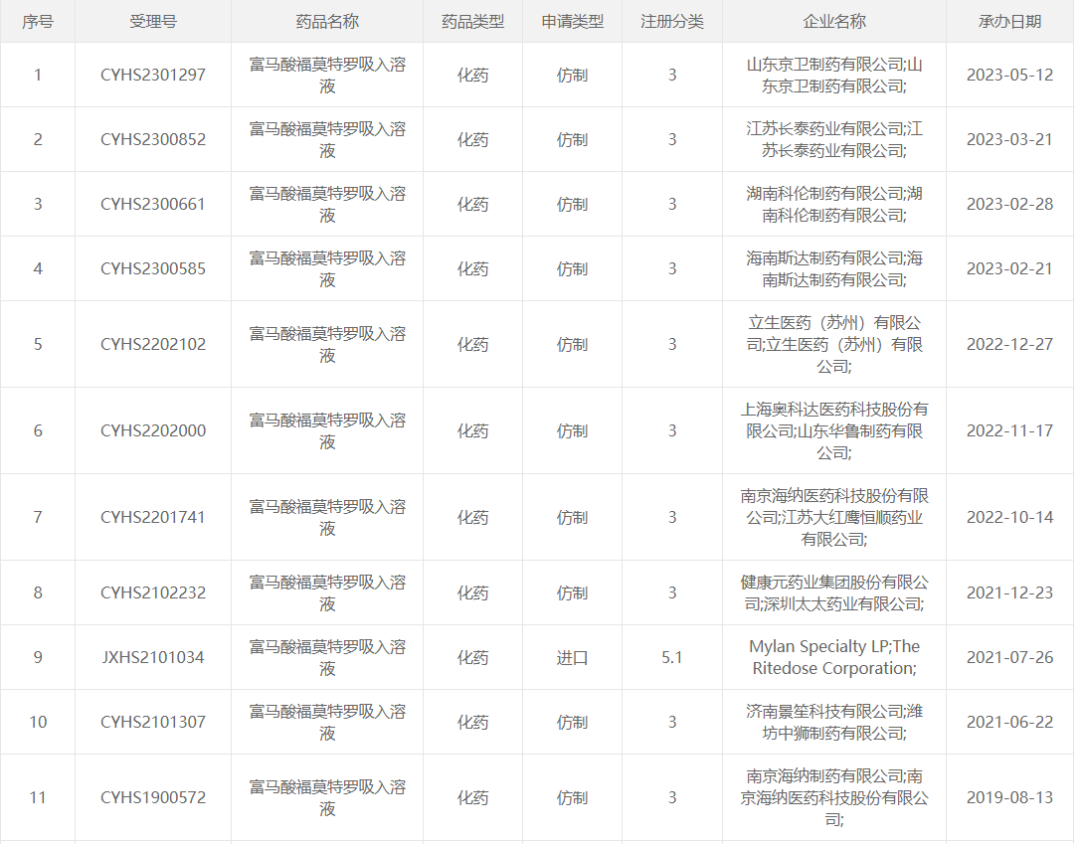Click the 药品类型 column header
The width and height of the screenshot is (1080, 844).
(x=472, y=22)
